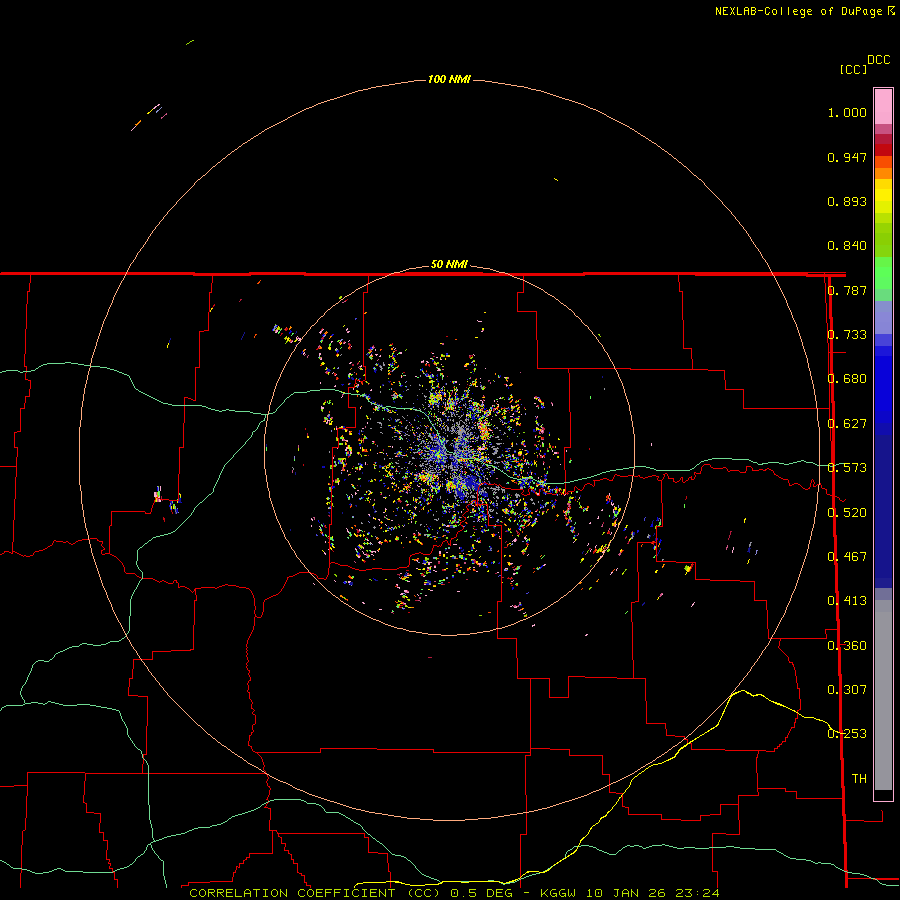Click the 0.307 legend value
The height and width of the screenshot is (900, 900).
[x=847, y=690]
